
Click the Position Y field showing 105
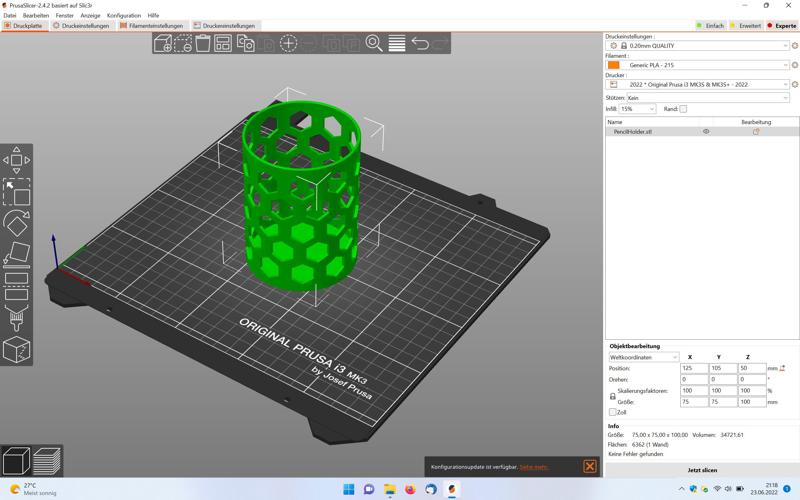[x=722, y=368]
